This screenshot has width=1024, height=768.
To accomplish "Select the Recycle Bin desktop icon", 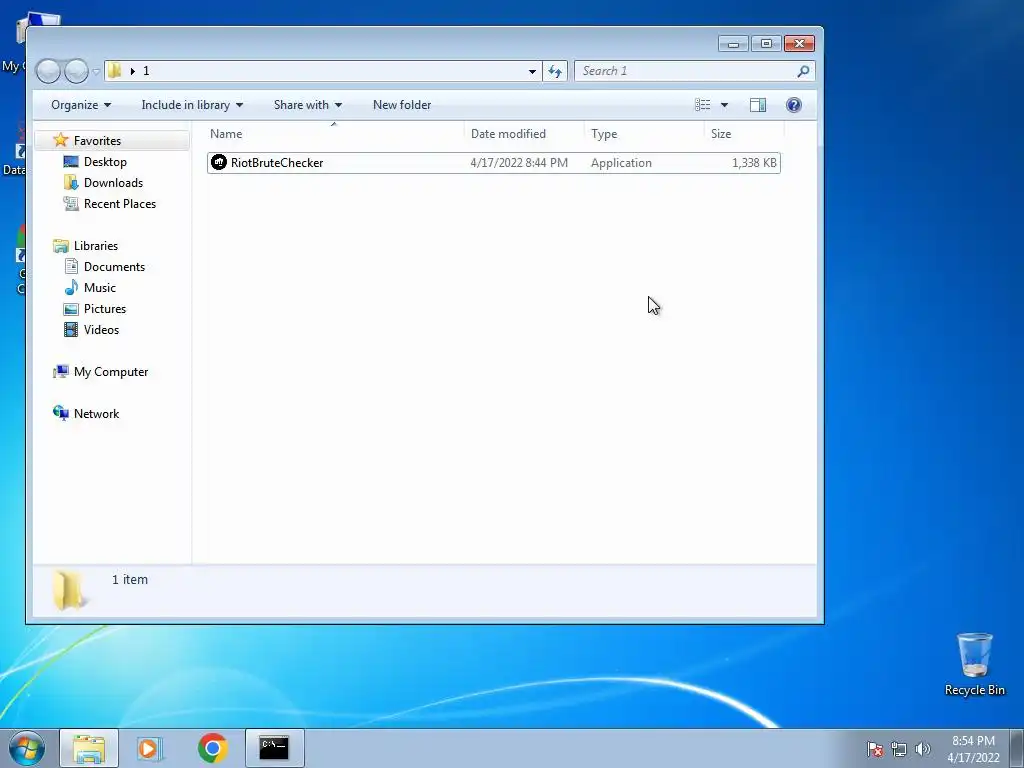I will tap(974, 665).
